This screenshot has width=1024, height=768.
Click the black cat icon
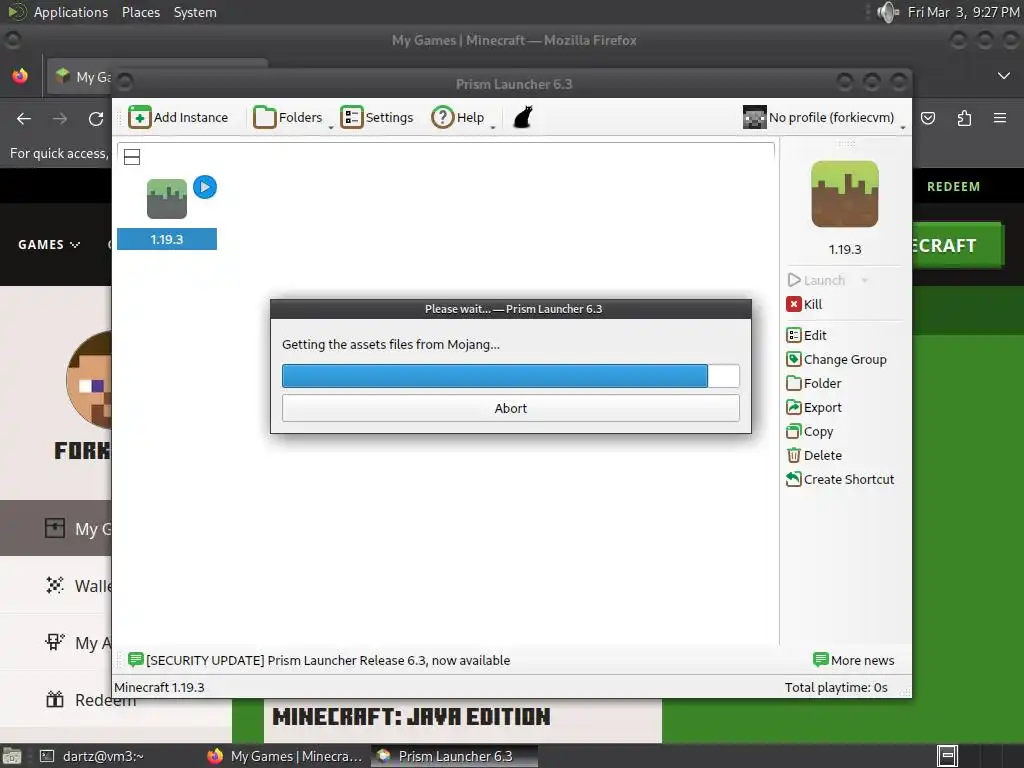click(523, 118)
